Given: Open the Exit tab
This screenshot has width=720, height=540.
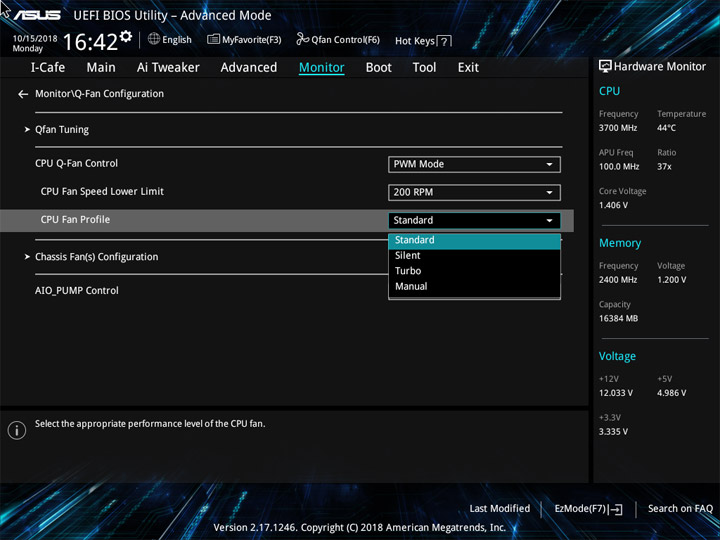Looking at the screenshot, I should pyautogui.click(x=468, y=68).
